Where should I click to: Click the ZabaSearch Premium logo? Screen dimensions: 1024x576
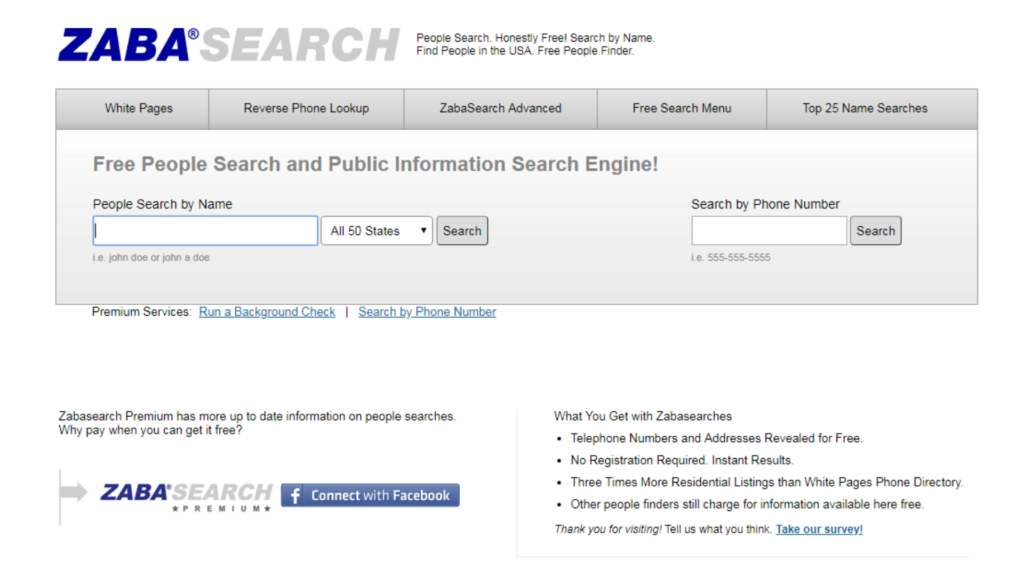click(x=186, y=496)
